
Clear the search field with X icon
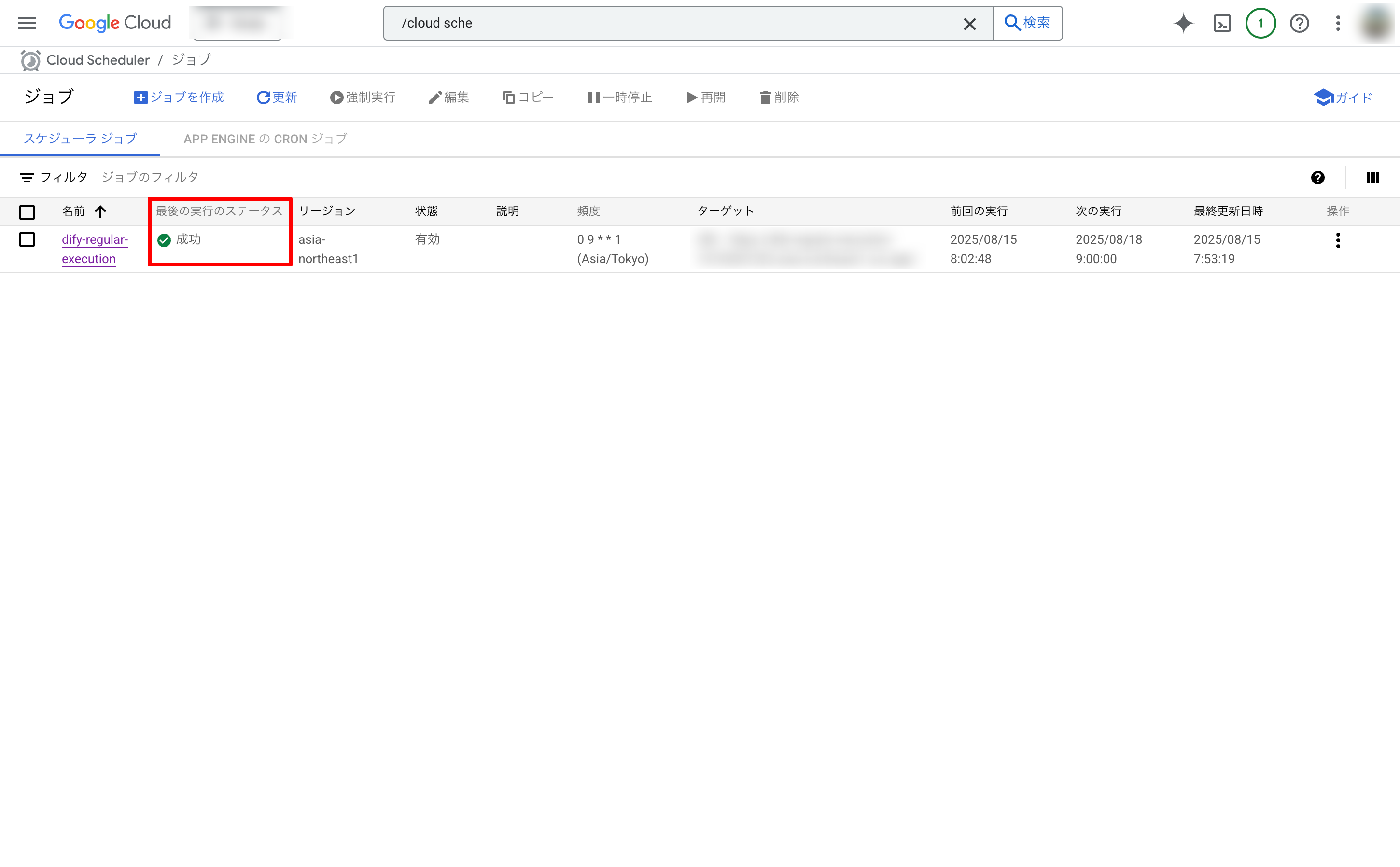(969, 24)
